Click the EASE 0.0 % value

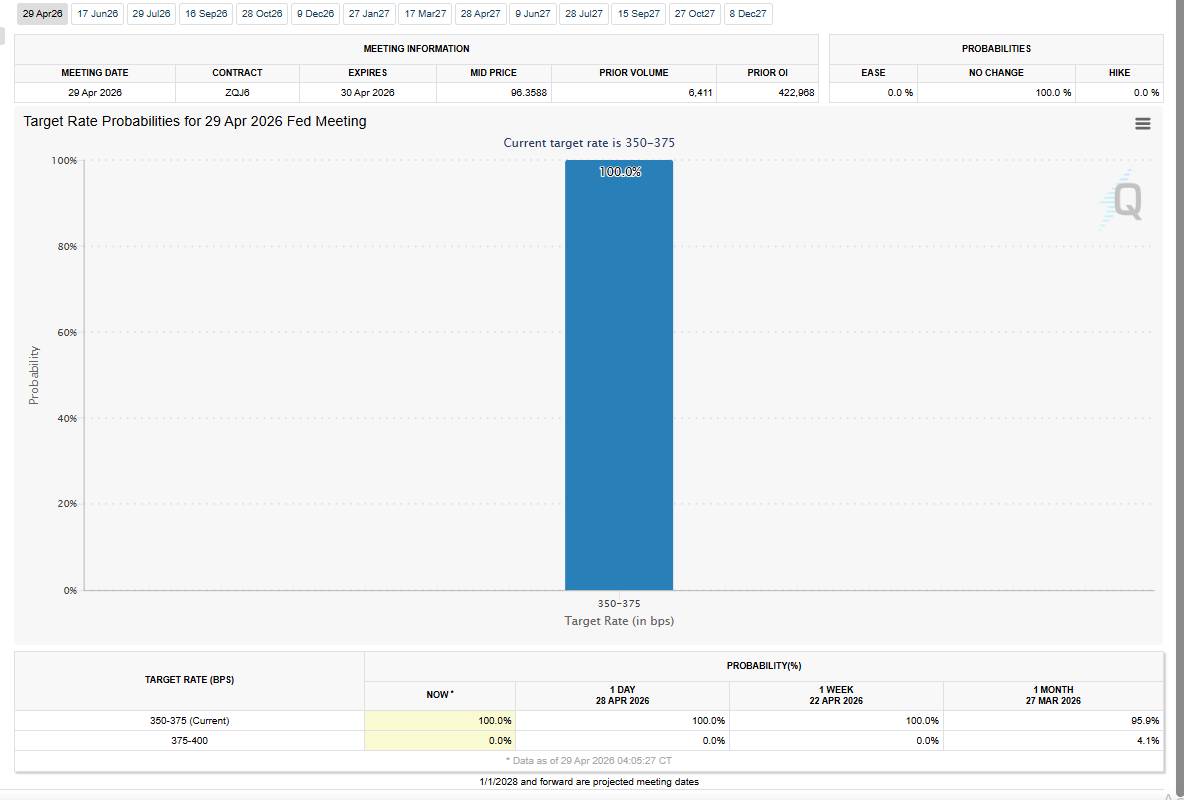coord(900,92)
